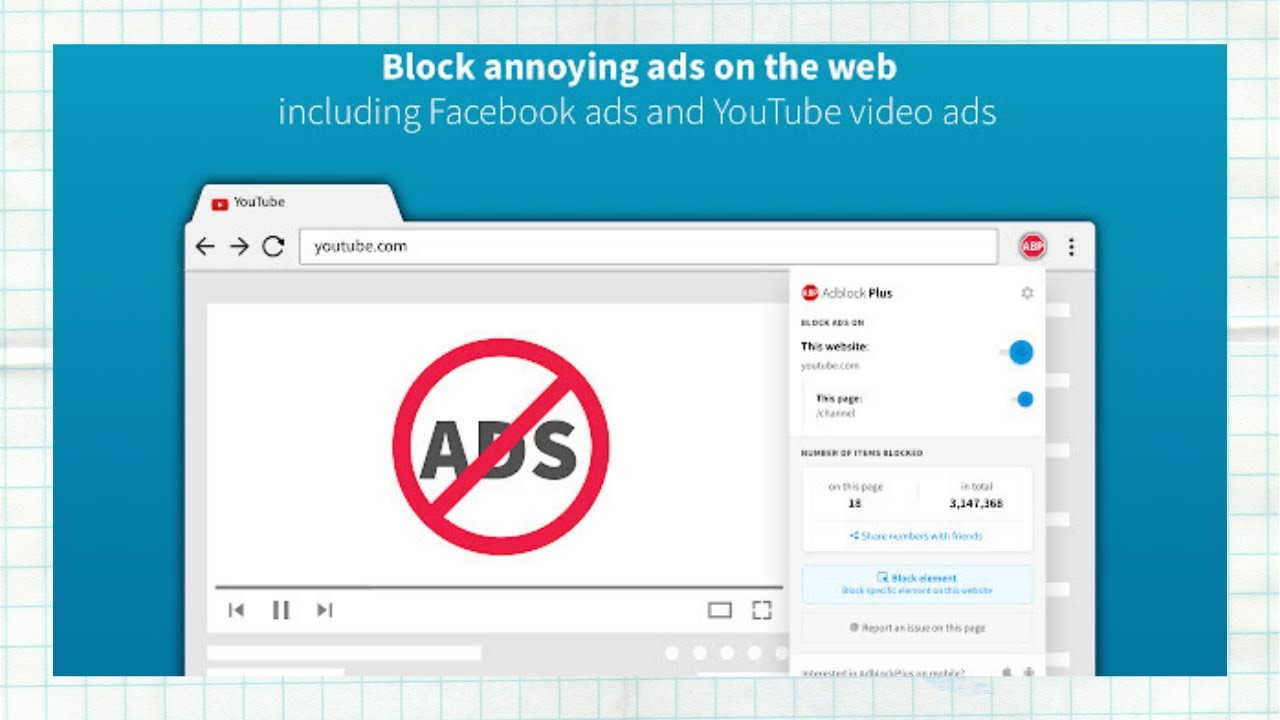Click the Block element button

tap(917, 584)
